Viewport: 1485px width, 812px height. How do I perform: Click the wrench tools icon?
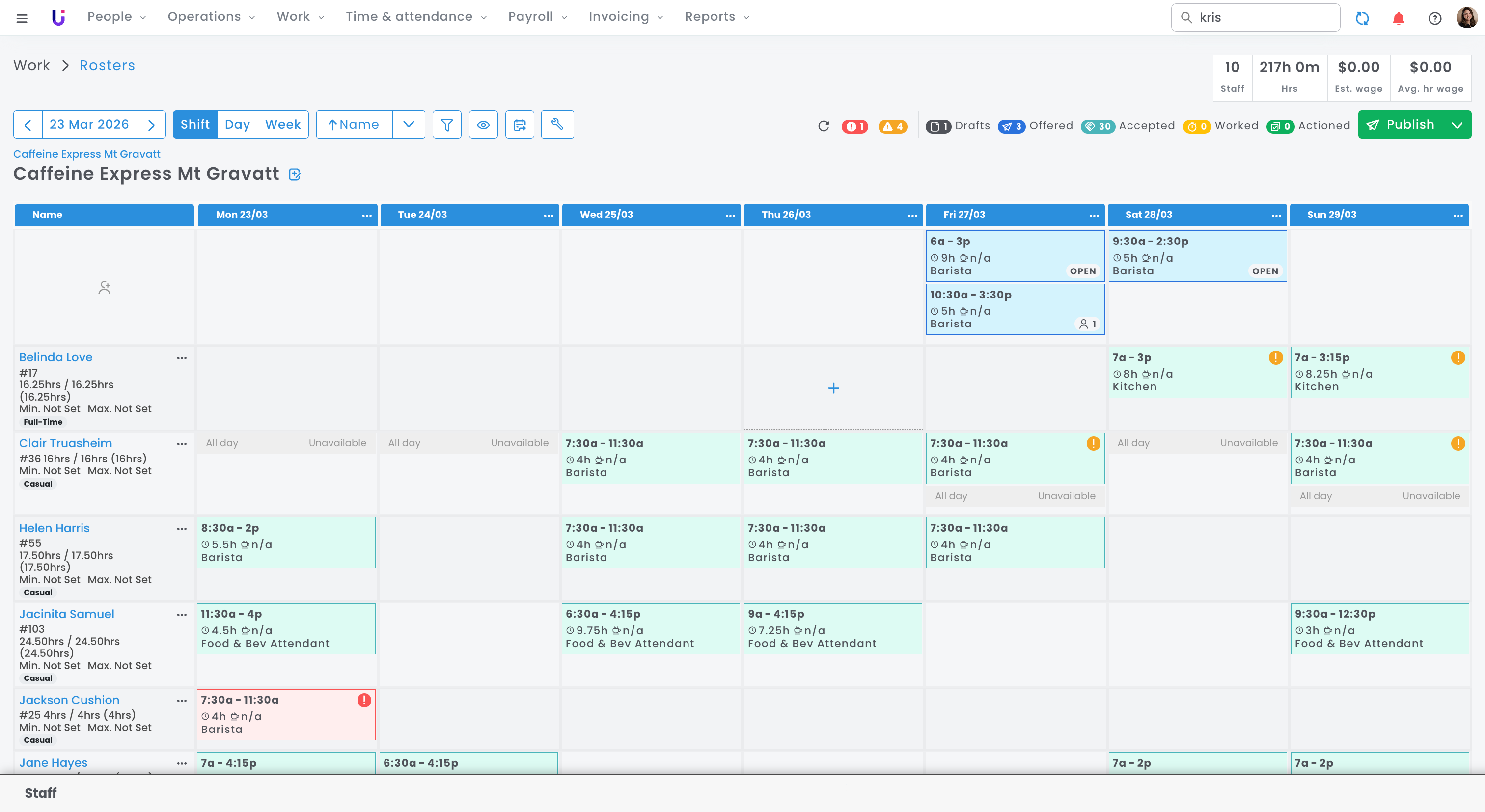[x=557, y=125]
